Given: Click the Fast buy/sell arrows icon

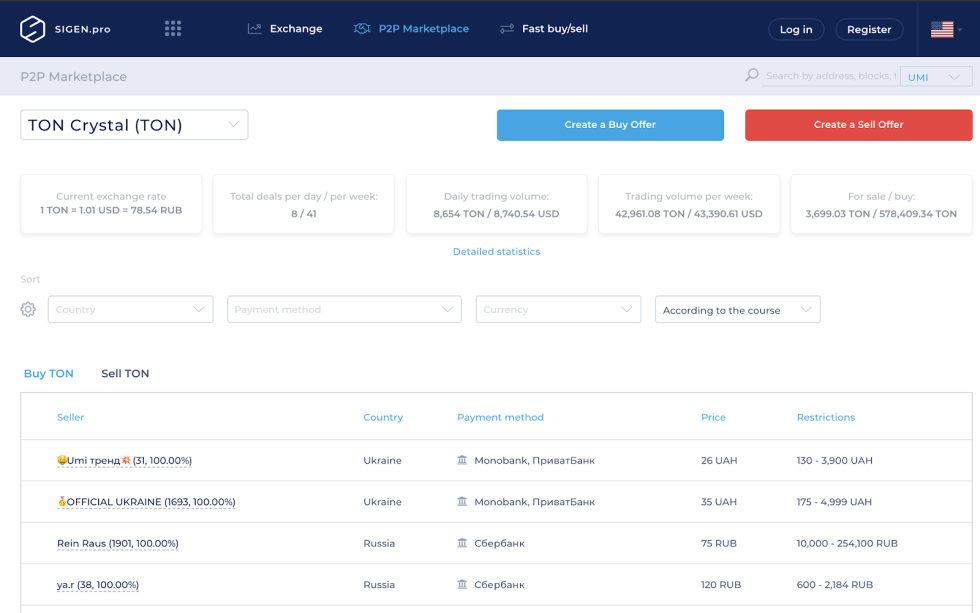Looking at the screenshot, I should pos(507,29).
